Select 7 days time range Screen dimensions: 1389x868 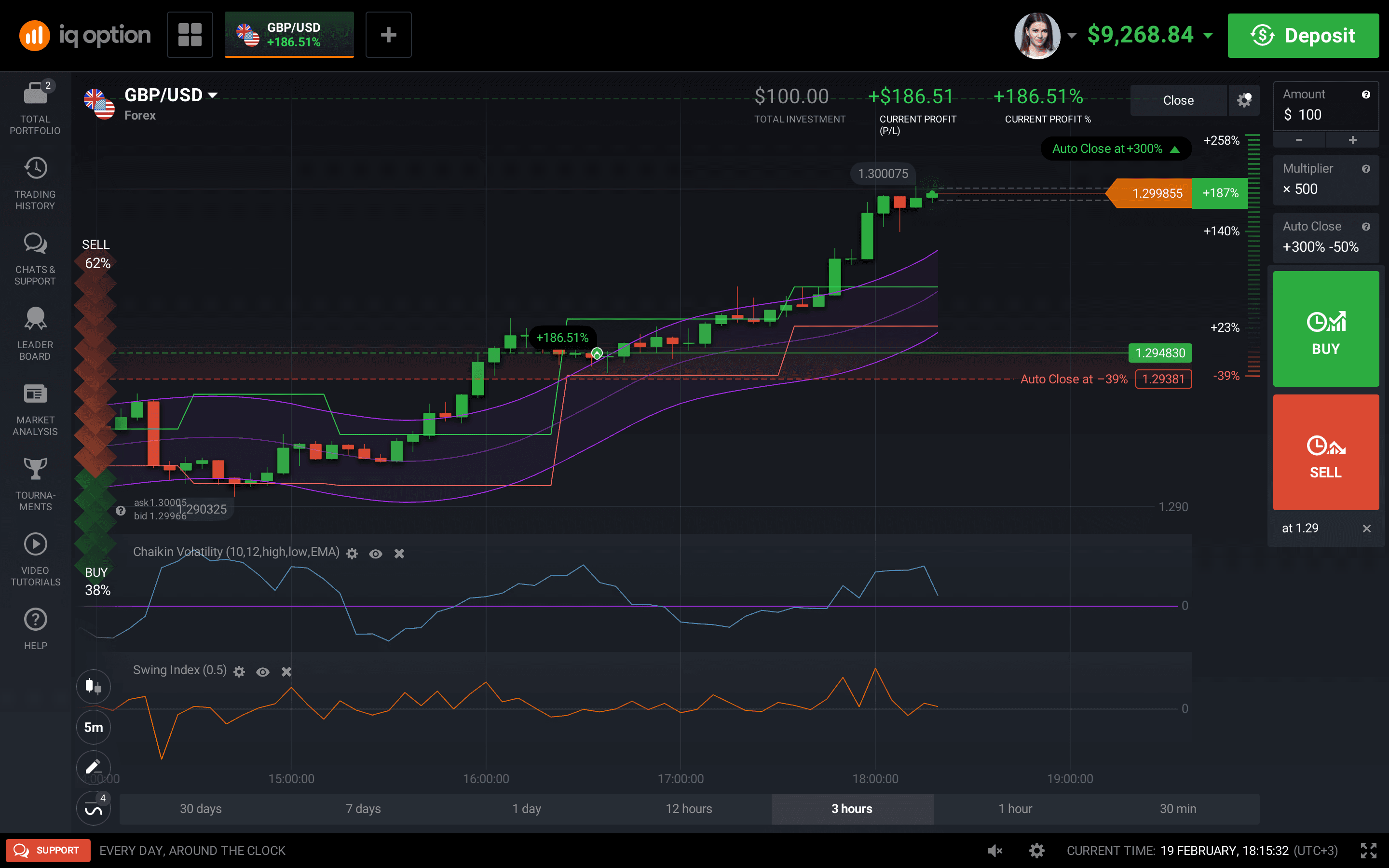click(x=363, y=808)
